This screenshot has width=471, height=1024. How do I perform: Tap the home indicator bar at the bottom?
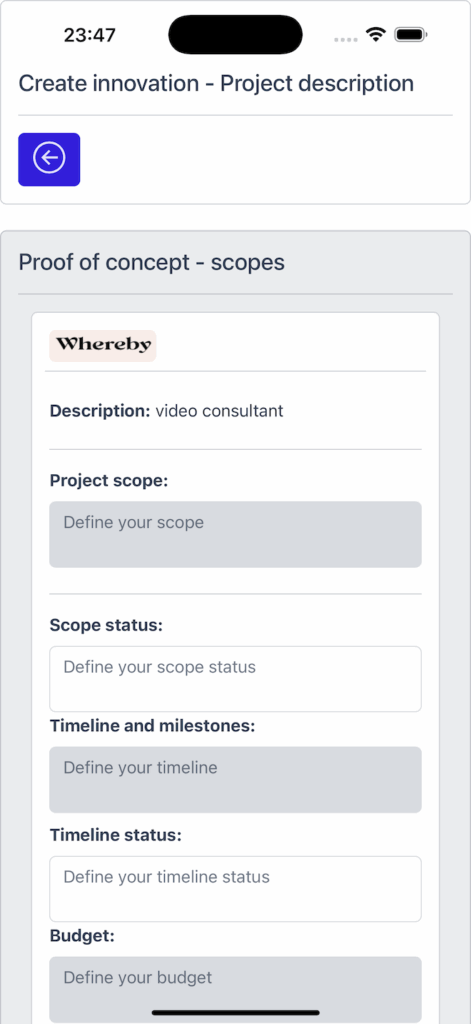(235, 1013)
